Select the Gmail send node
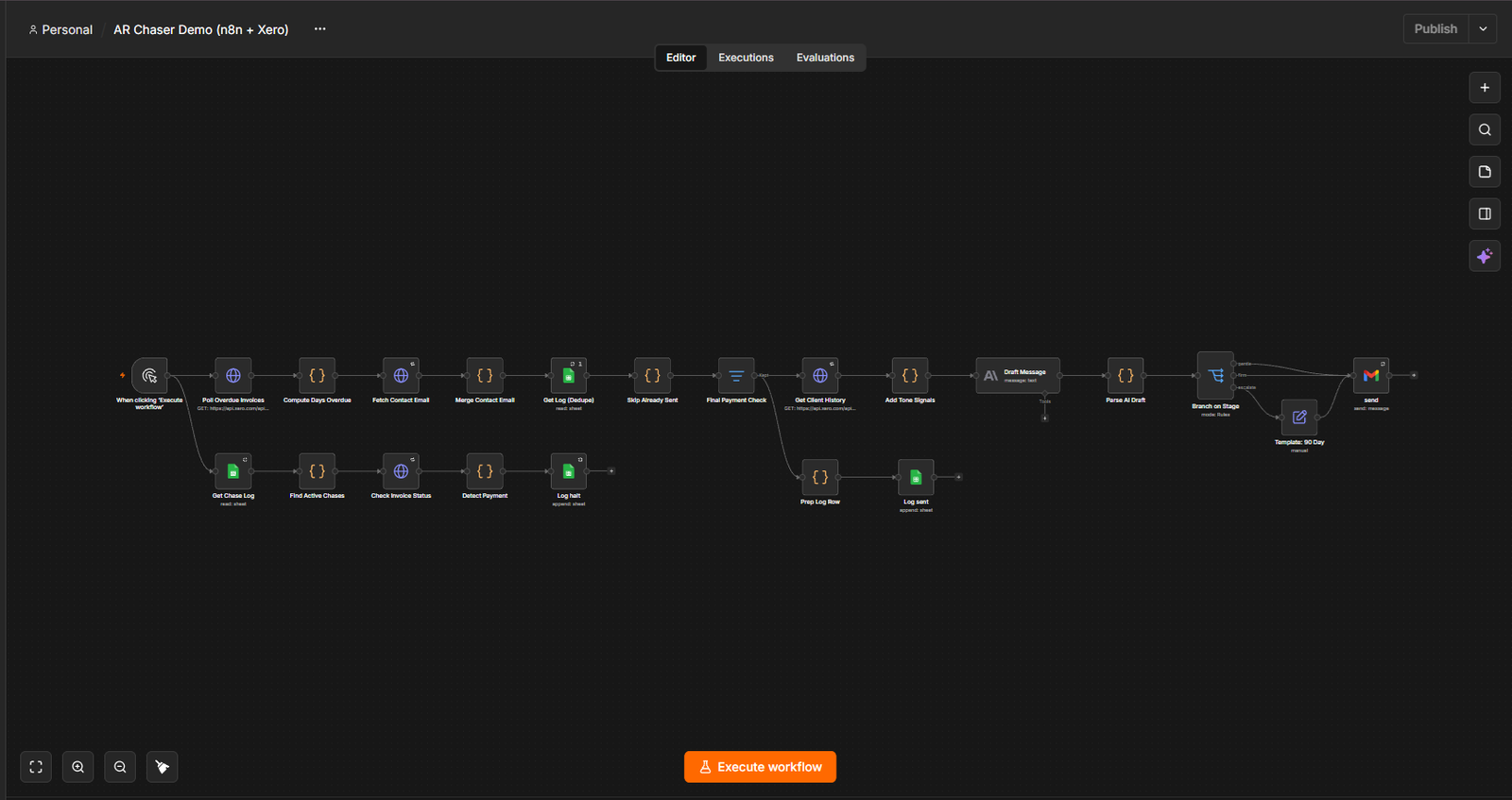Screen dimensions: 1512x800 pos(1371,376)
